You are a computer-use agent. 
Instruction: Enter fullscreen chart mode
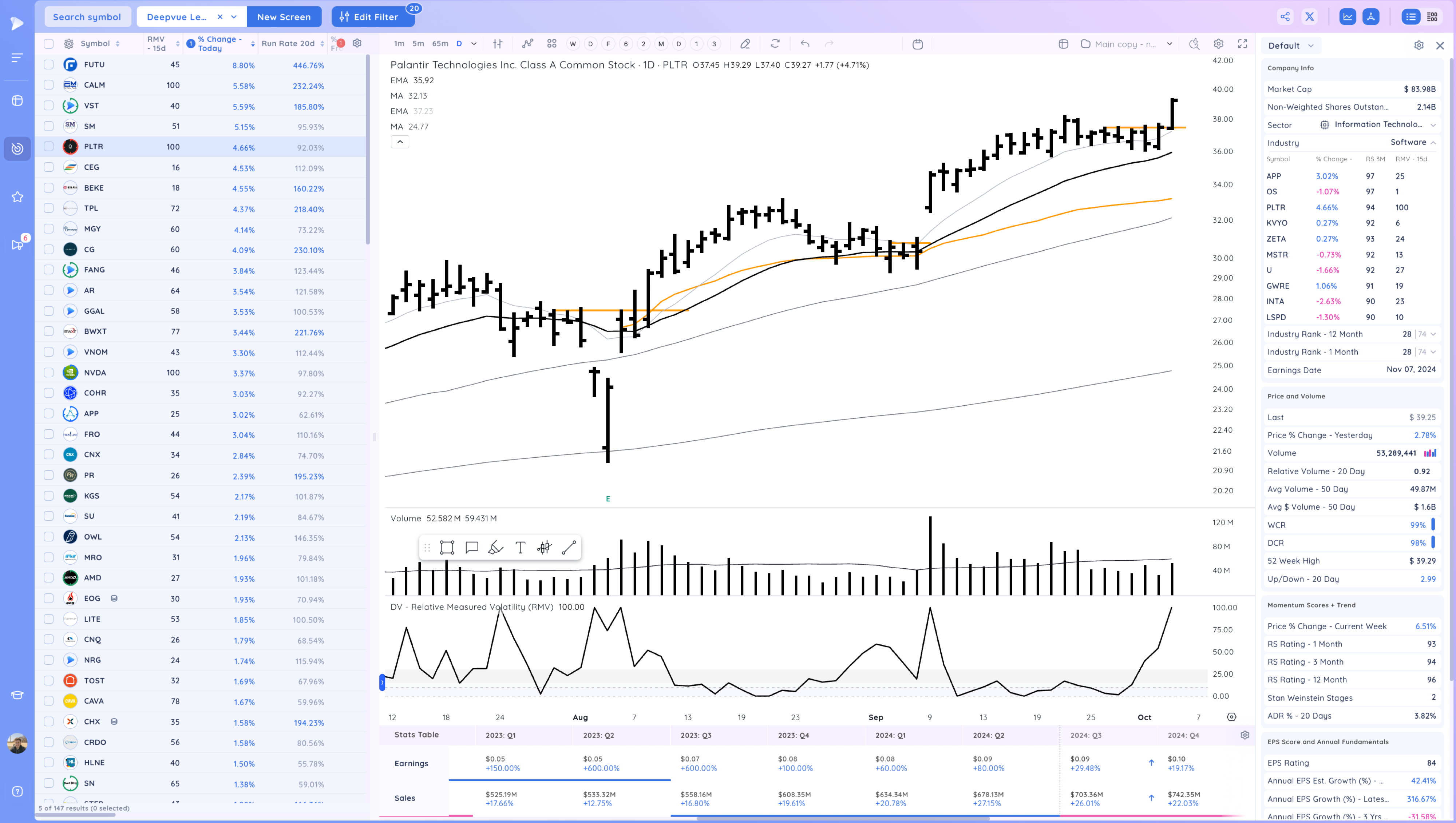[x=1242, y=44]
